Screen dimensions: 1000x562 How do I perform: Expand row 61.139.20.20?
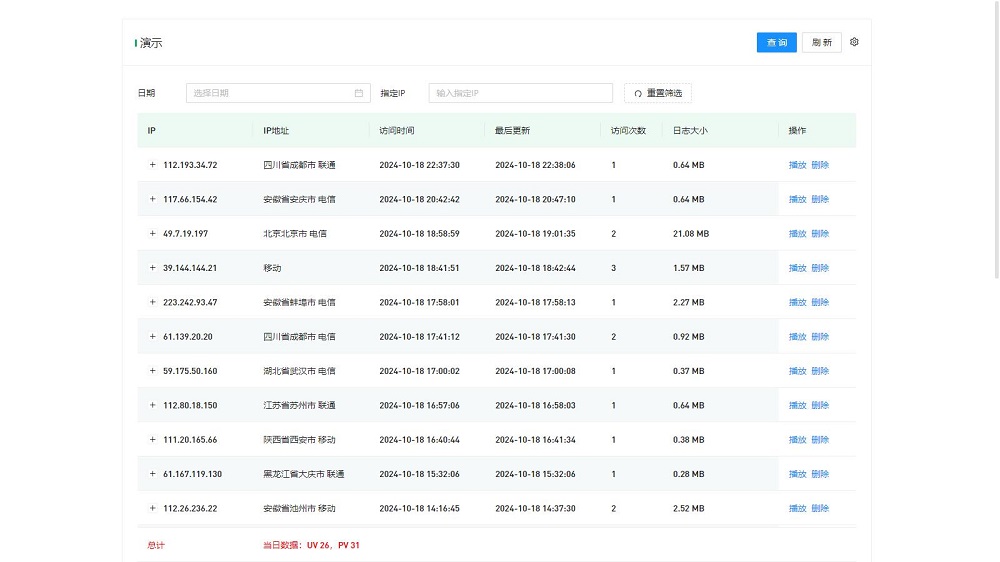[152, 337]
